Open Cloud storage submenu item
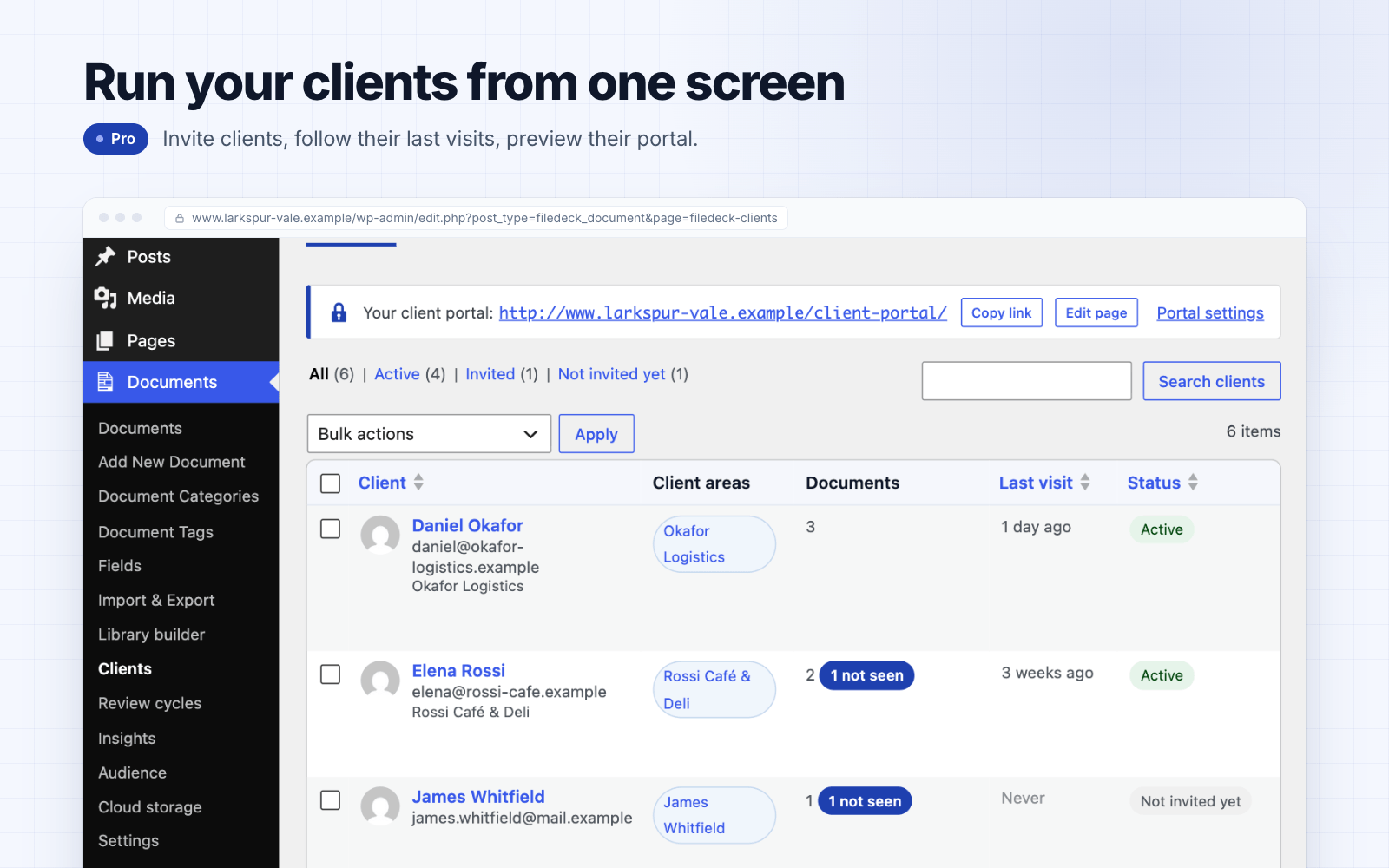This screenshot has width=1389, height=868. tap(150, 807)
